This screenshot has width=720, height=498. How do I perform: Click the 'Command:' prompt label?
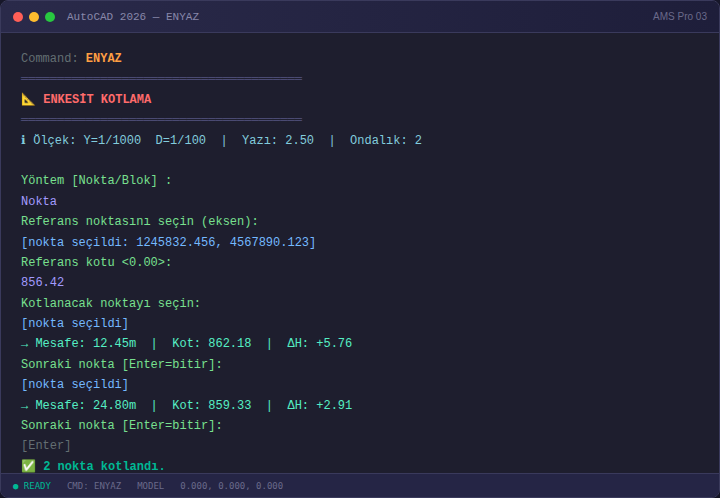tap(50, 58)
